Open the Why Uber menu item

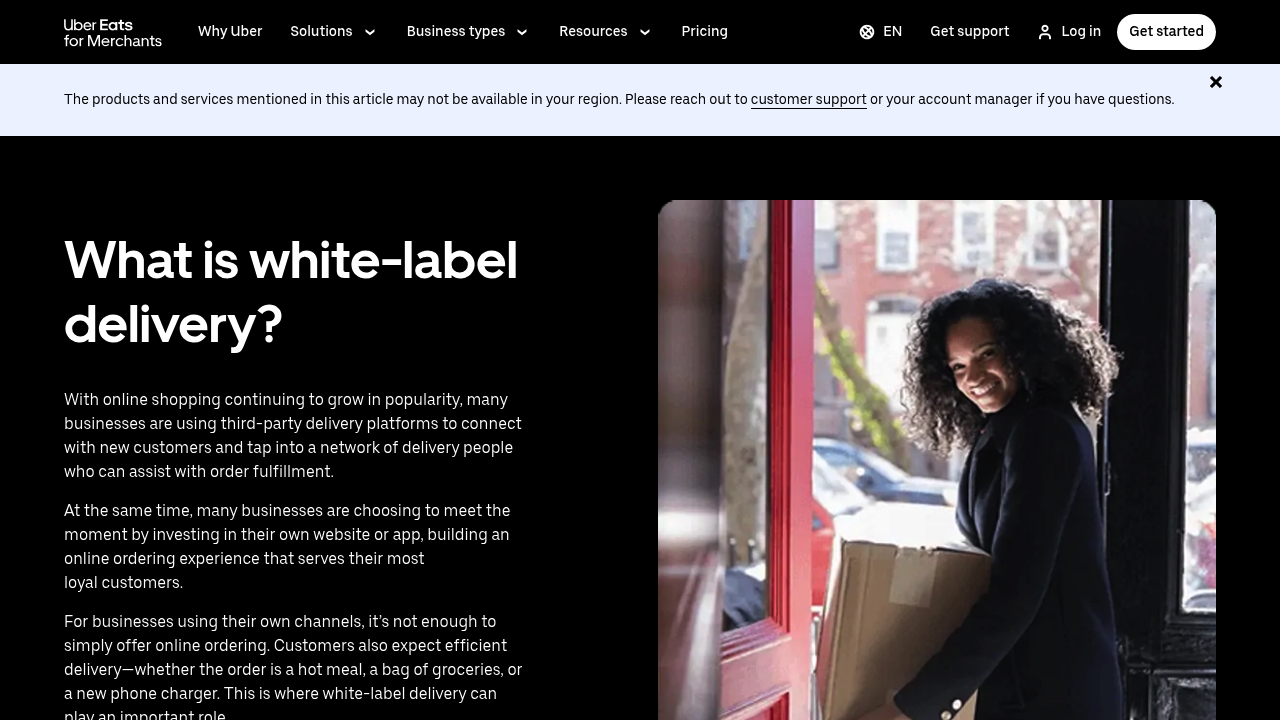pyautogui.click(x=230, y=32)
